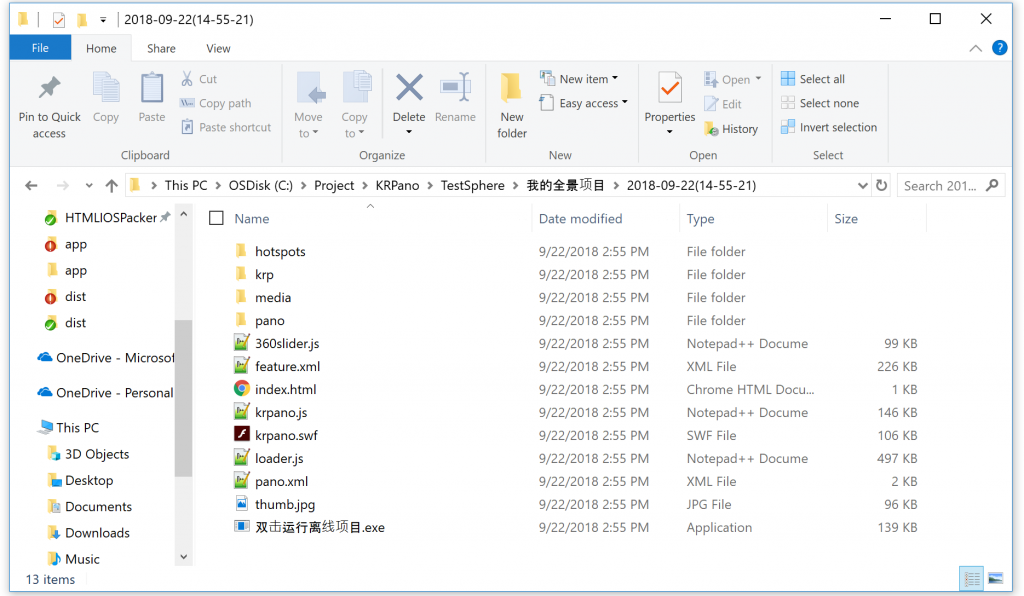The width and height of the screenshot is (1024, 596).
Task: Switch to Large icons view in status bar
Action: [x=996, y=578]
